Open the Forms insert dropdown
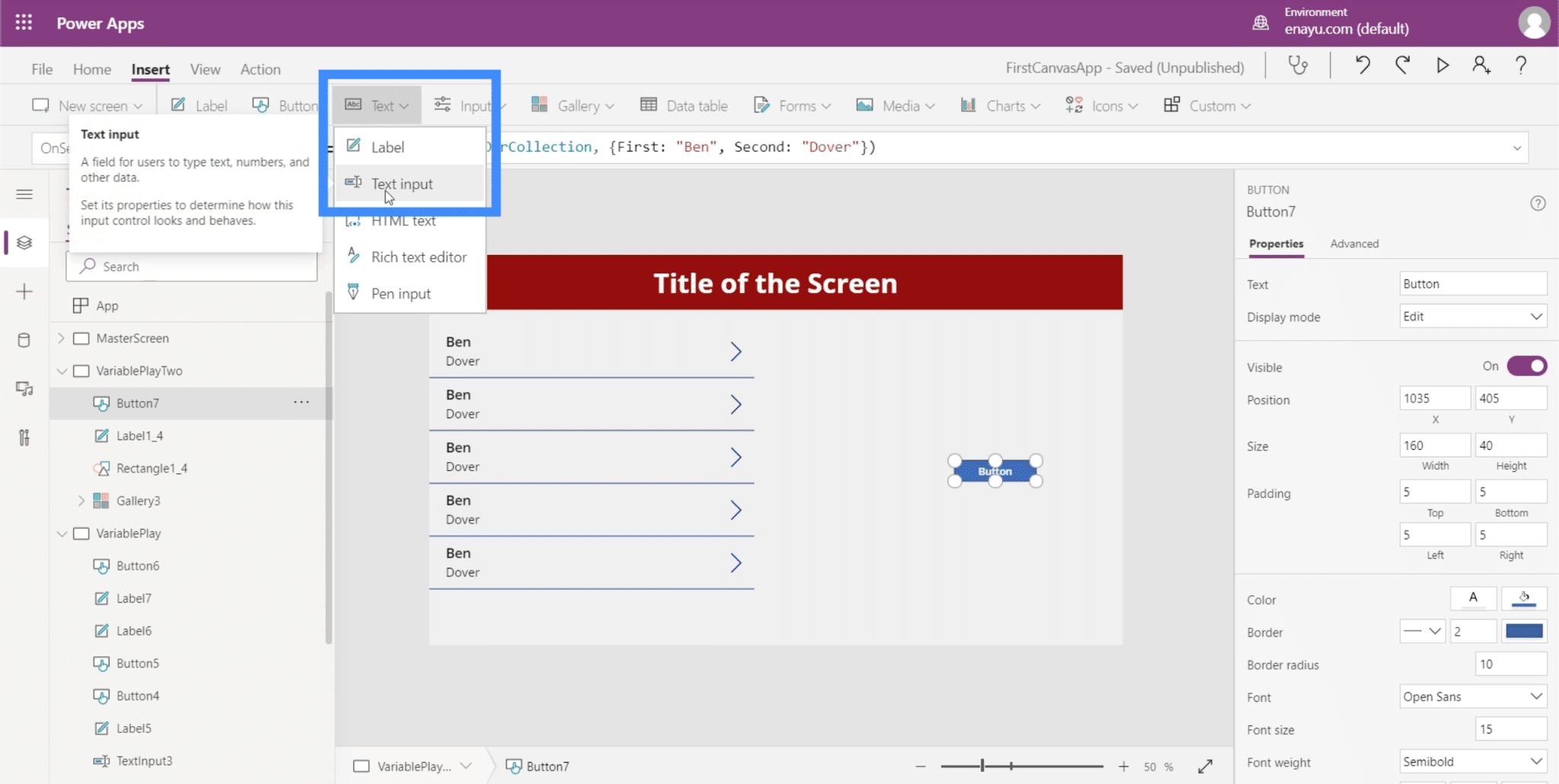 coord(792,106)
